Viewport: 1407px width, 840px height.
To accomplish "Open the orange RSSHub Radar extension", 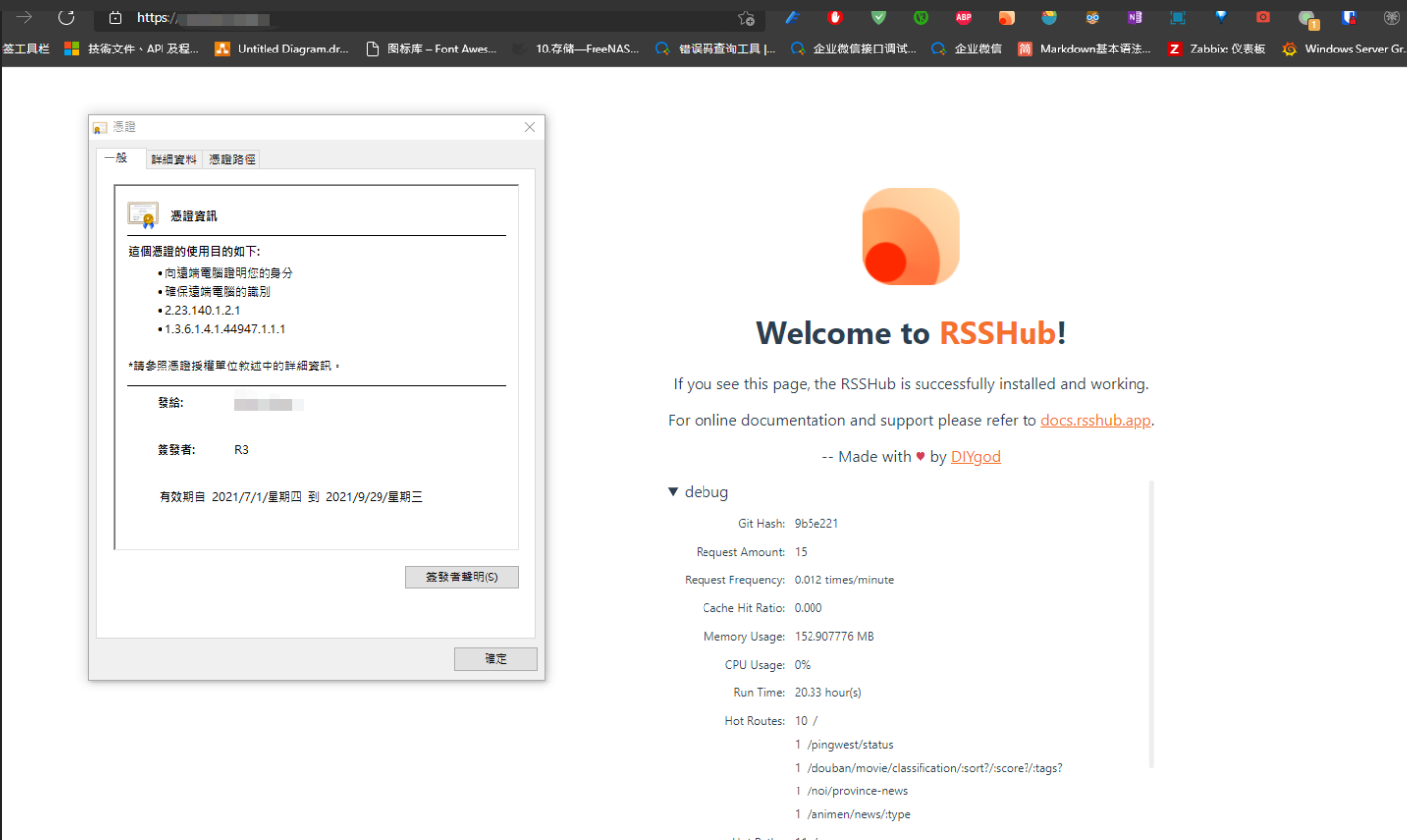I will [1006, 17].
